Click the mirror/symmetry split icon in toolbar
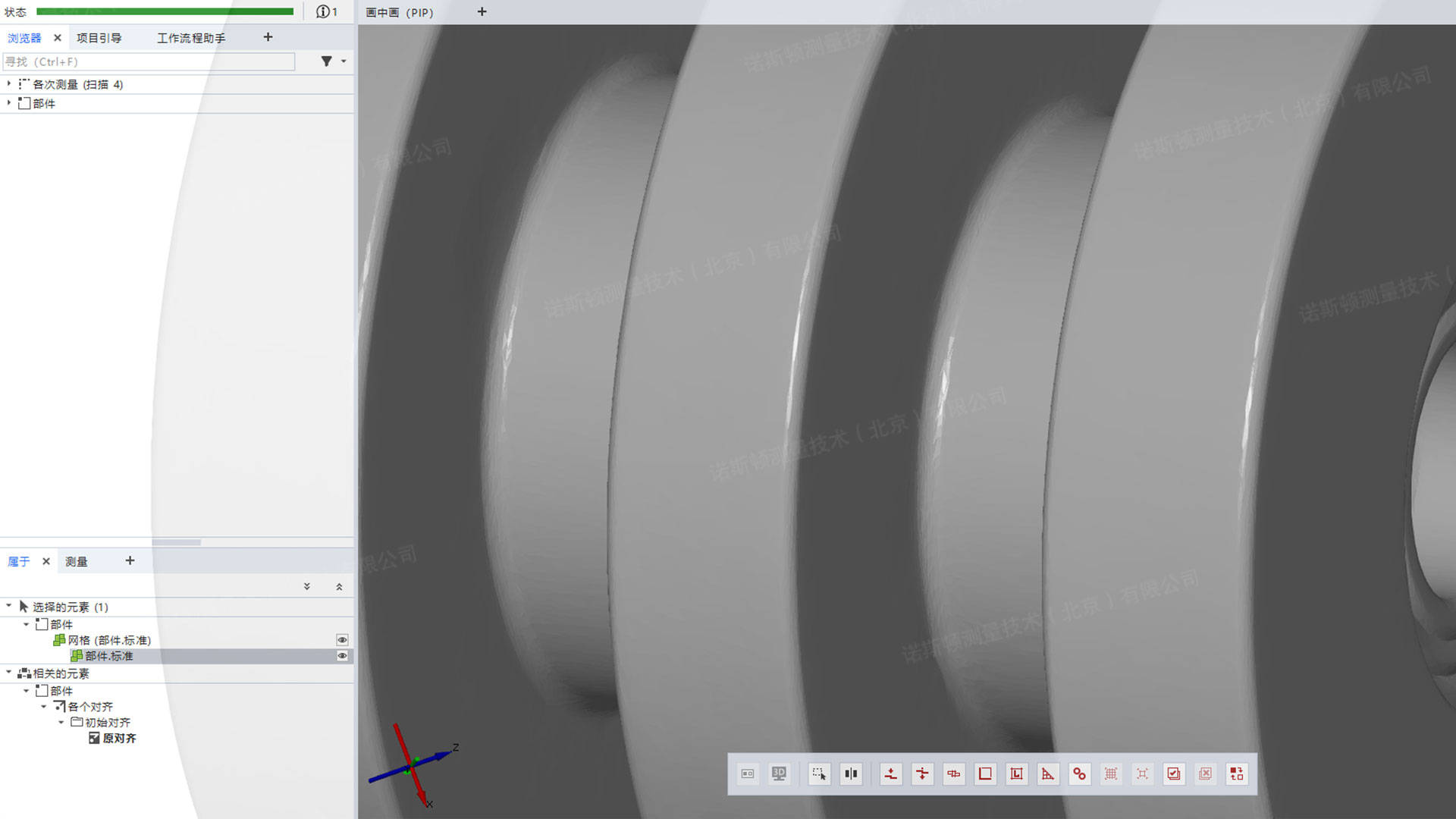This screenshot has height=819, width=1456. [851, 774]
